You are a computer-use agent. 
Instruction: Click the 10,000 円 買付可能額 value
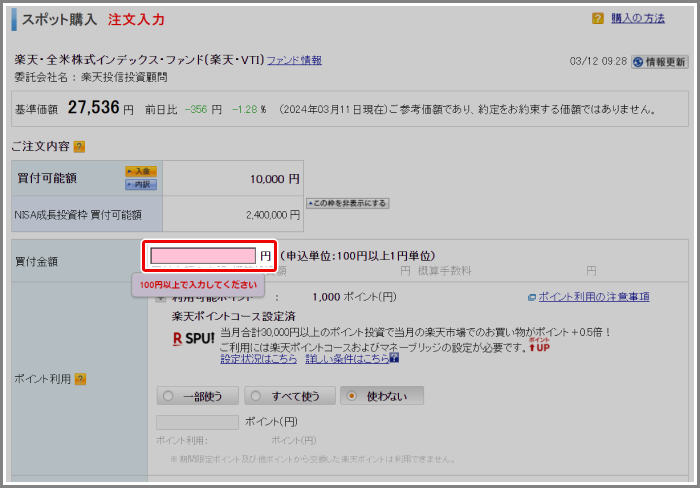pyautogui.click(x=275, y=179)
